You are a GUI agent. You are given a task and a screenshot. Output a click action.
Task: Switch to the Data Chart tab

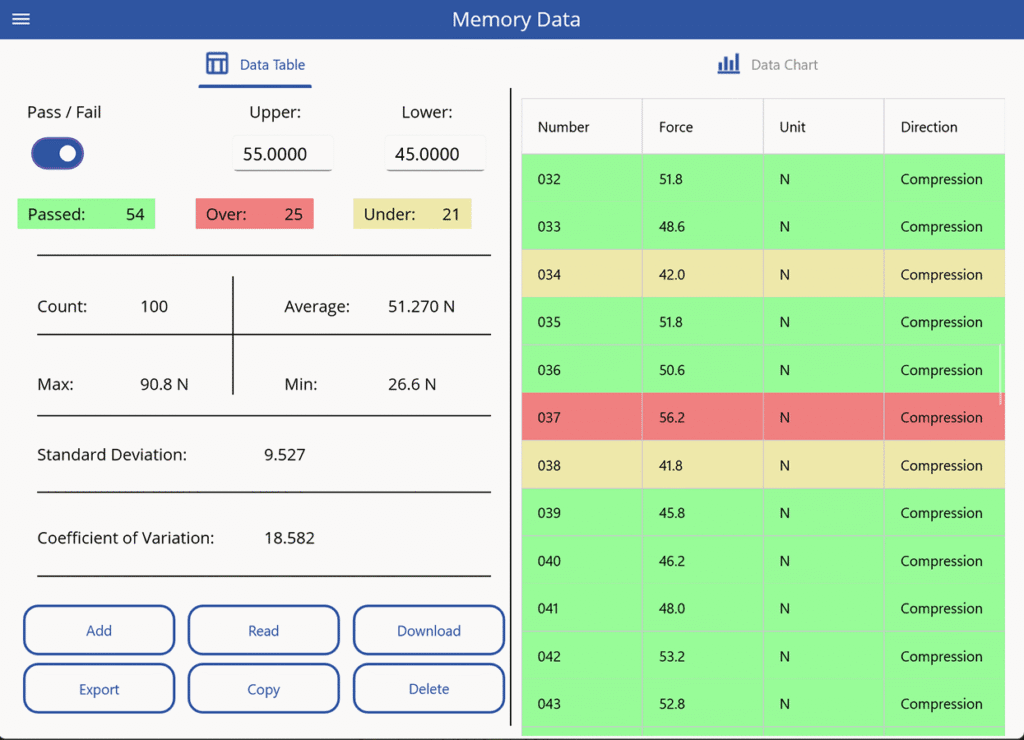pos(784,65)
